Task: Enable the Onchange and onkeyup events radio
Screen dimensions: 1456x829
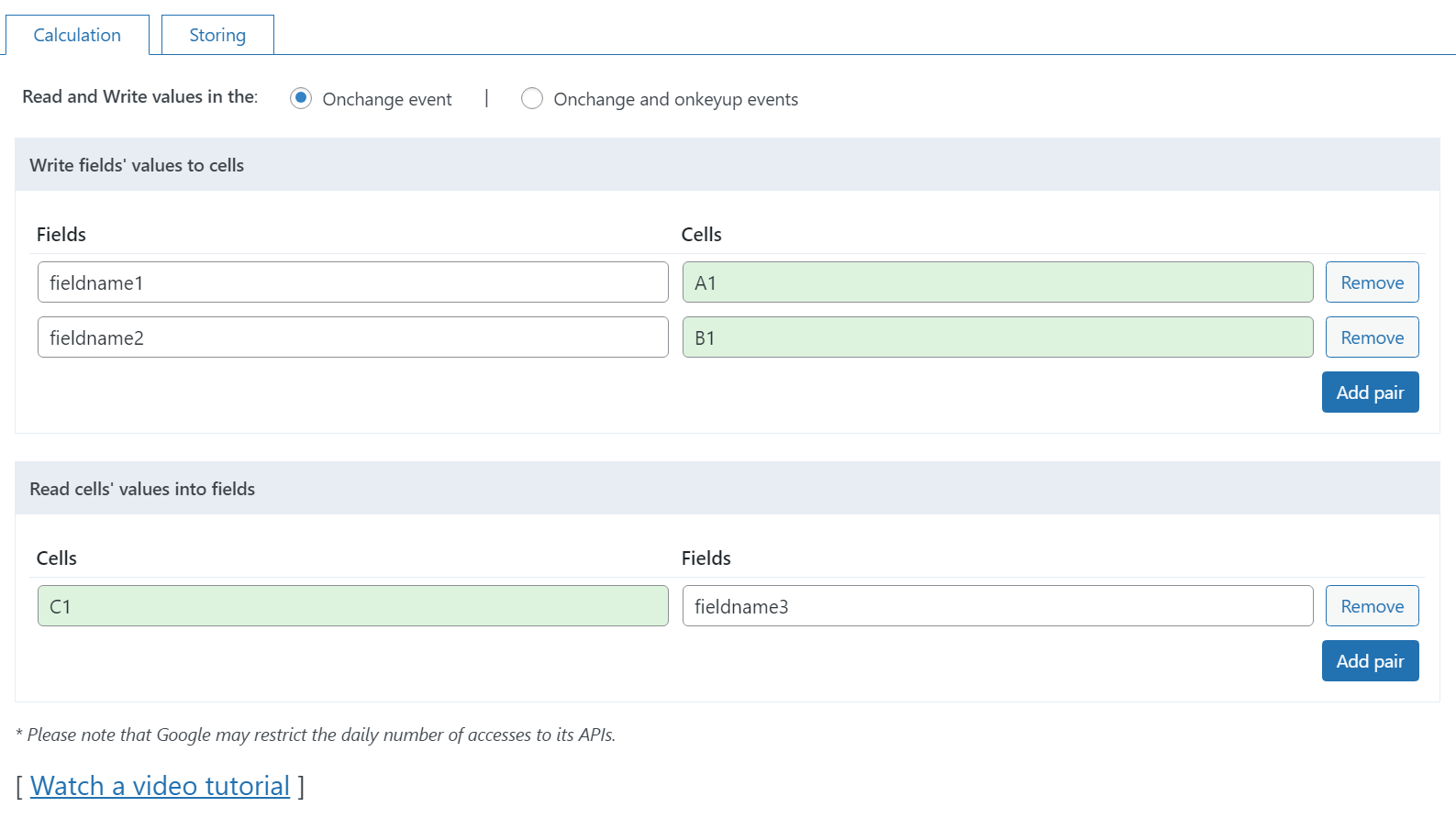Action: coord(532,98)
